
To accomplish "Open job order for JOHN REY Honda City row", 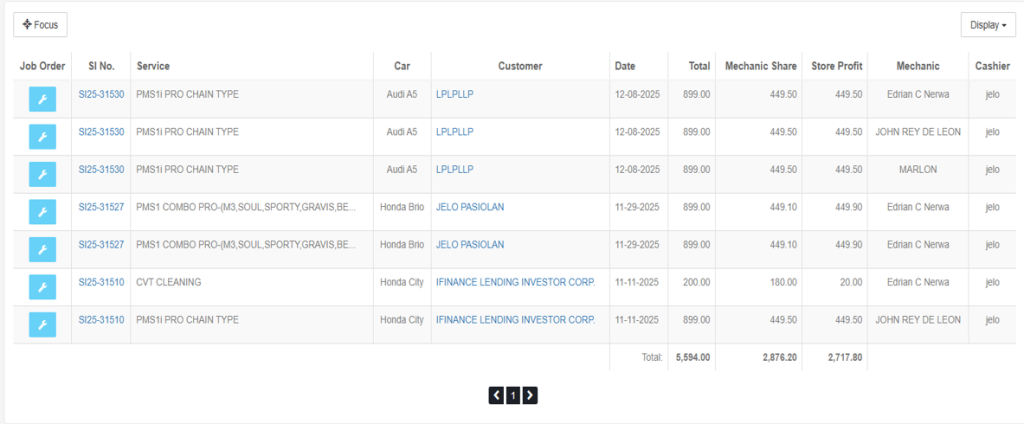I will (x=42, y=324).
